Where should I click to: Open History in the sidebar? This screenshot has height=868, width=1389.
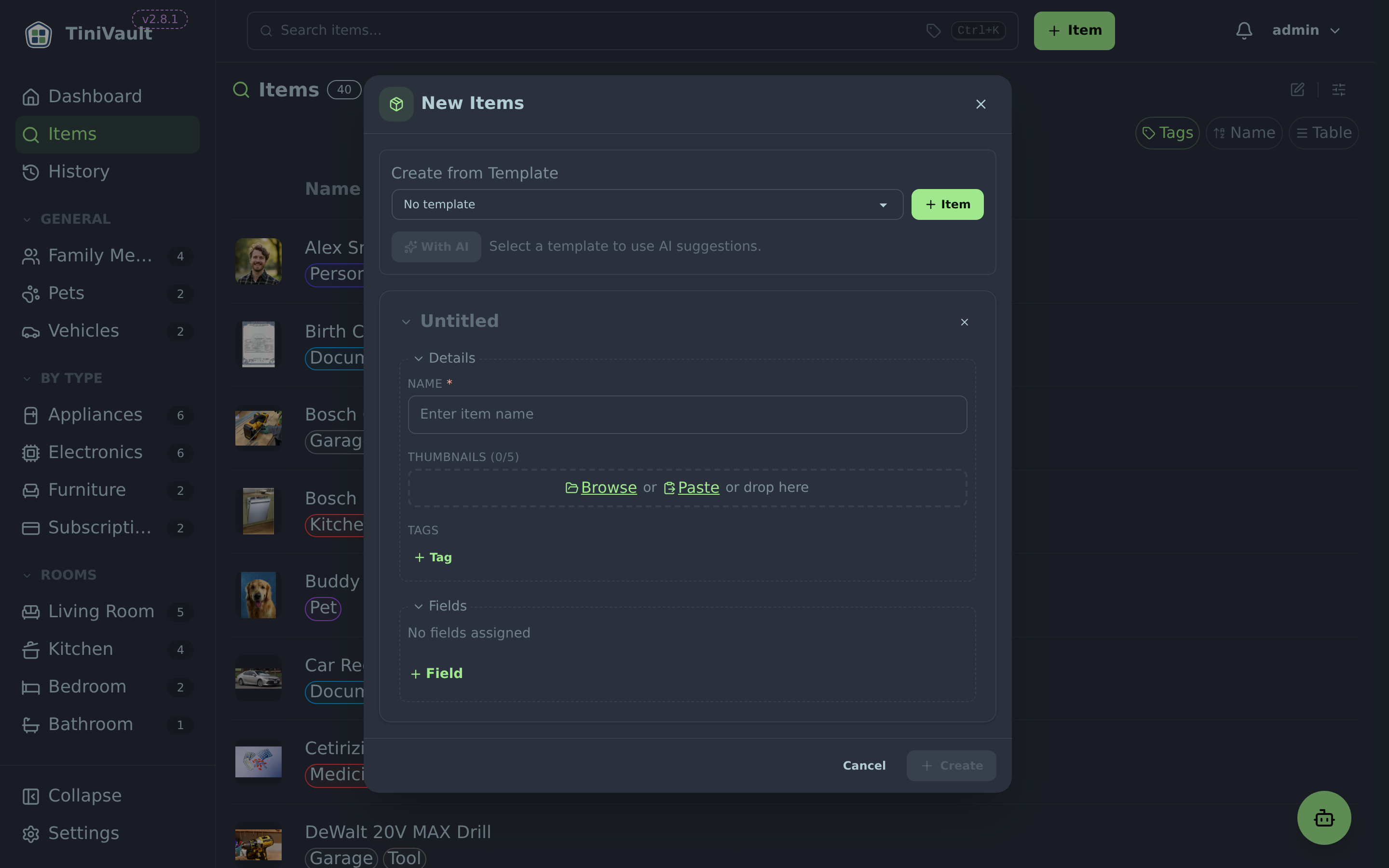pyautogui.click(x=108, y=172)
